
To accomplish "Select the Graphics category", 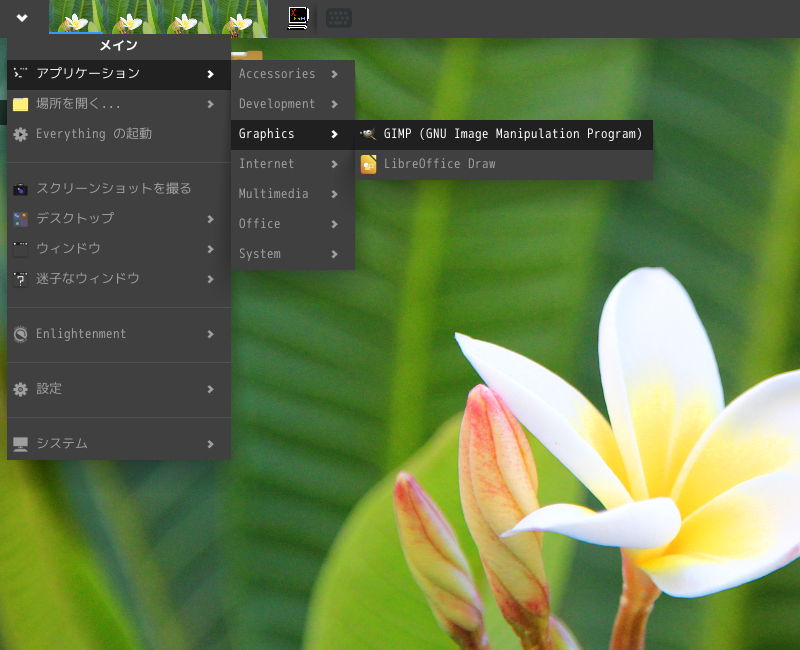I will [x=293, y=134].
